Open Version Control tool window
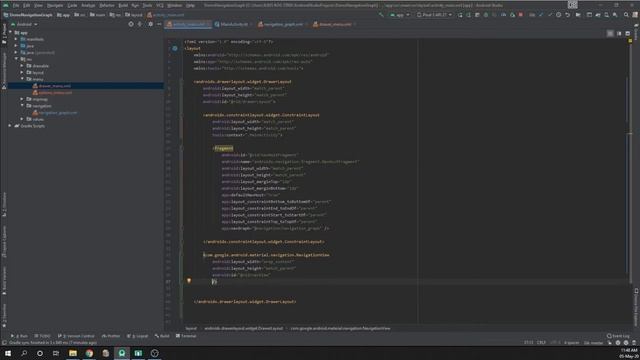The width and height of the screenshot is (640, 360). 76,336
